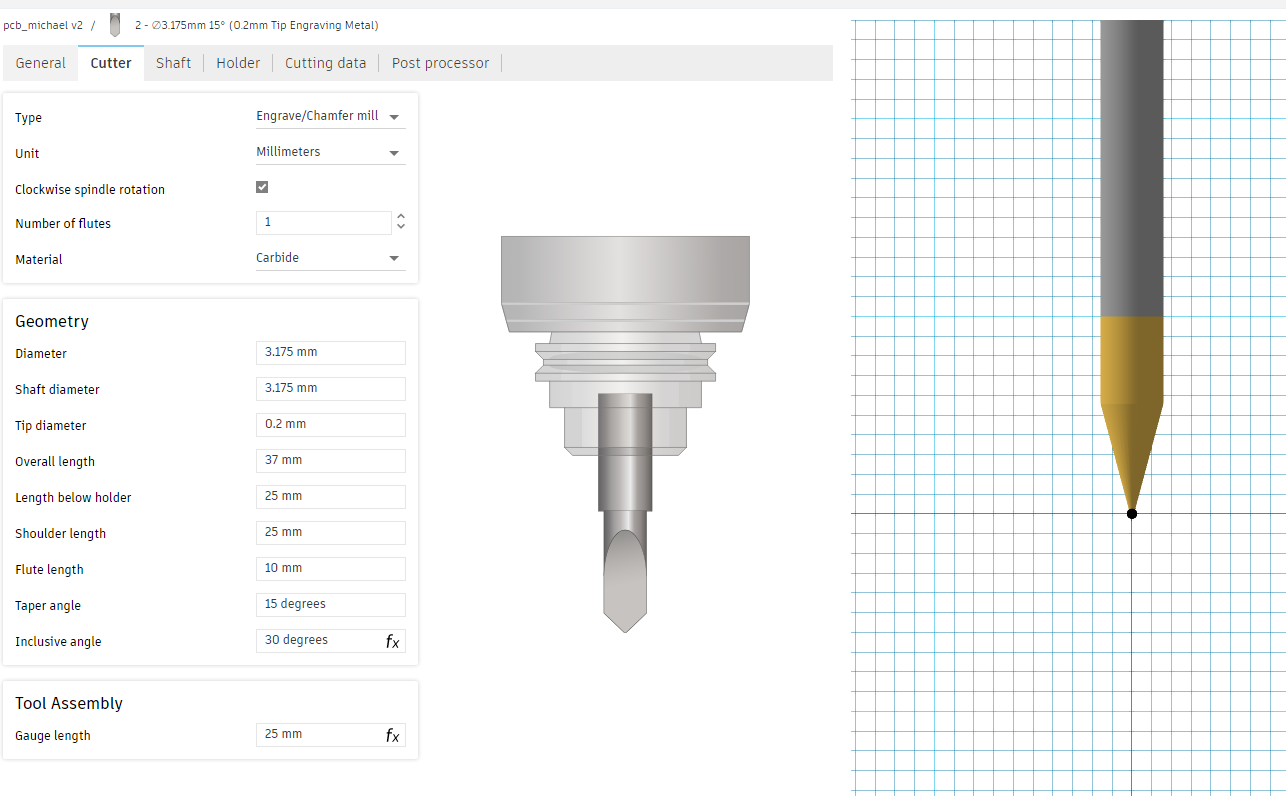Image resolution: width=1286 pixels, height=796 pixels.
Task: Click the 'Shoulder length' label
Action: click(60, 534)
